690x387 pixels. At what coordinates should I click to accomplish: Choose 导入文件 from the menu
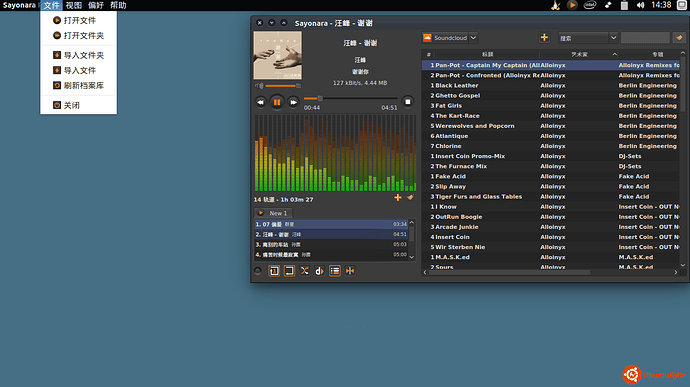78,70
